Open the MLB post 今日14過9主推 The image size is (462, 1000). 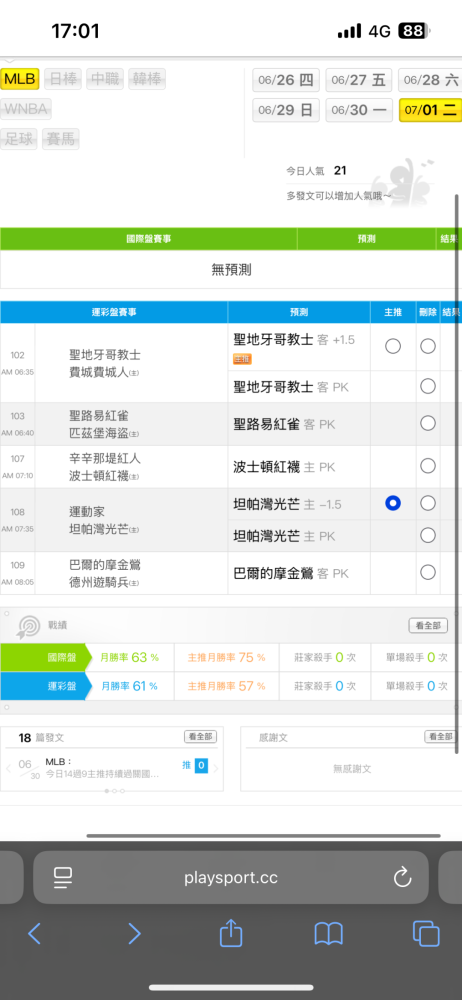(x=102, y=768)
